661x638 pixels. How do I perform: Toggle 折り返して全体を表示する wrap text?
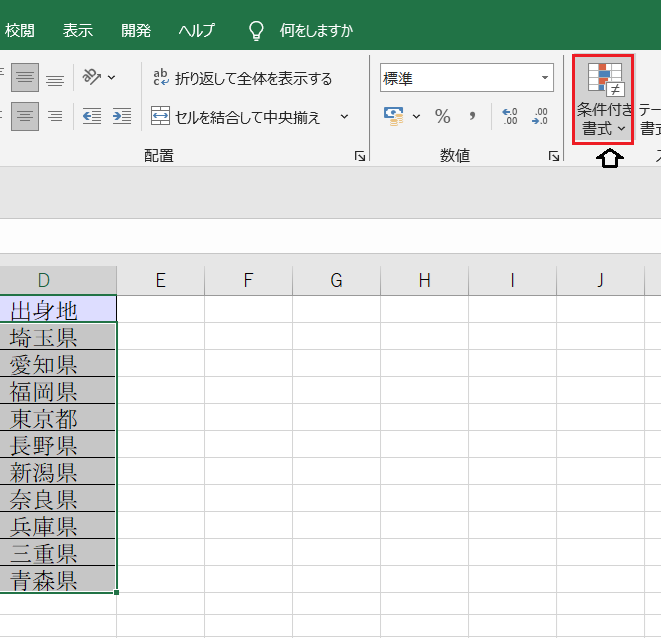point(242,78)
